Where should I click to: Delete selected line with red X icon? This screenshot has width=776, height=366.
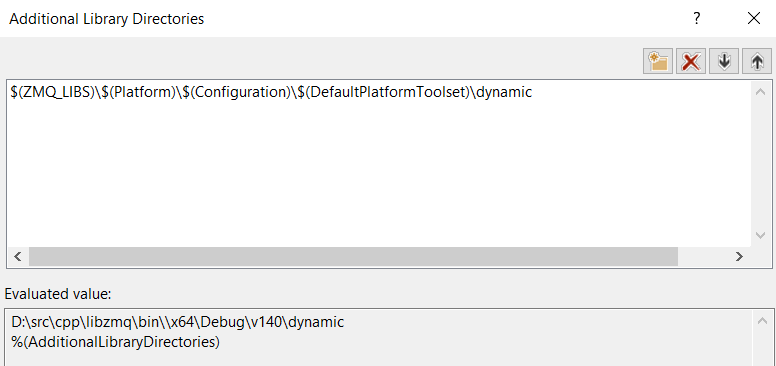(691, 61)
